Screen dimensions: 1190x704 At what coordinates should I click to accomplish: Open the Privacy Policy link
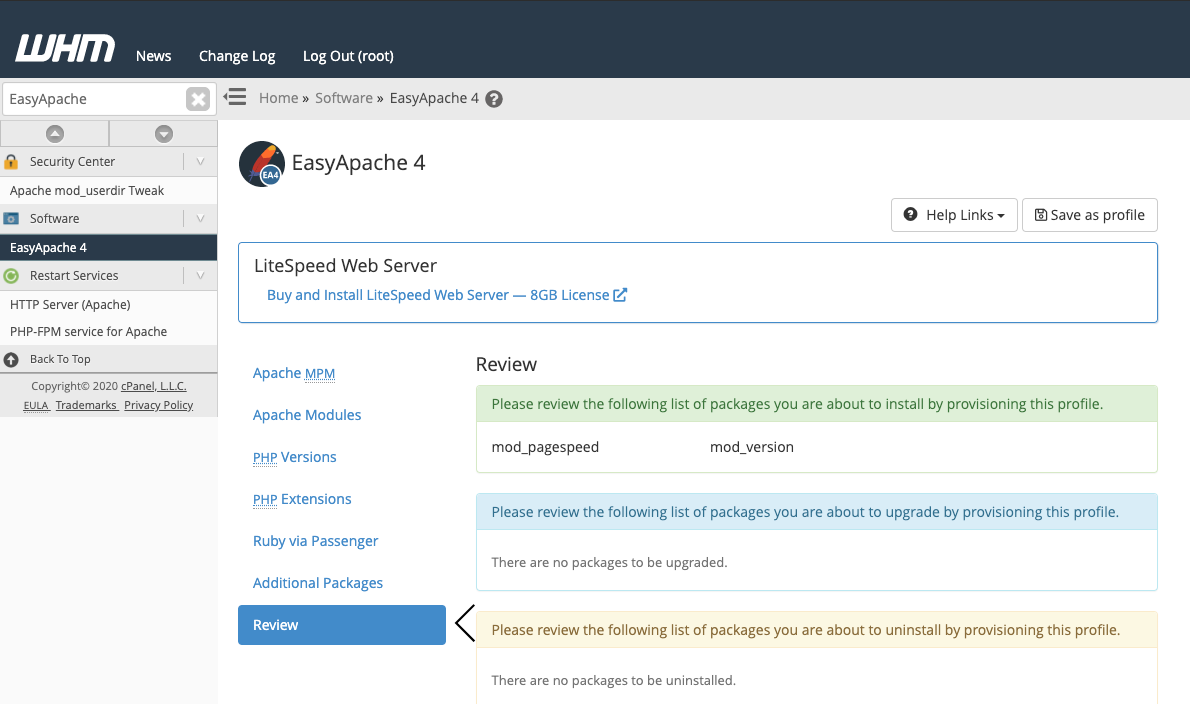point(159,405)
